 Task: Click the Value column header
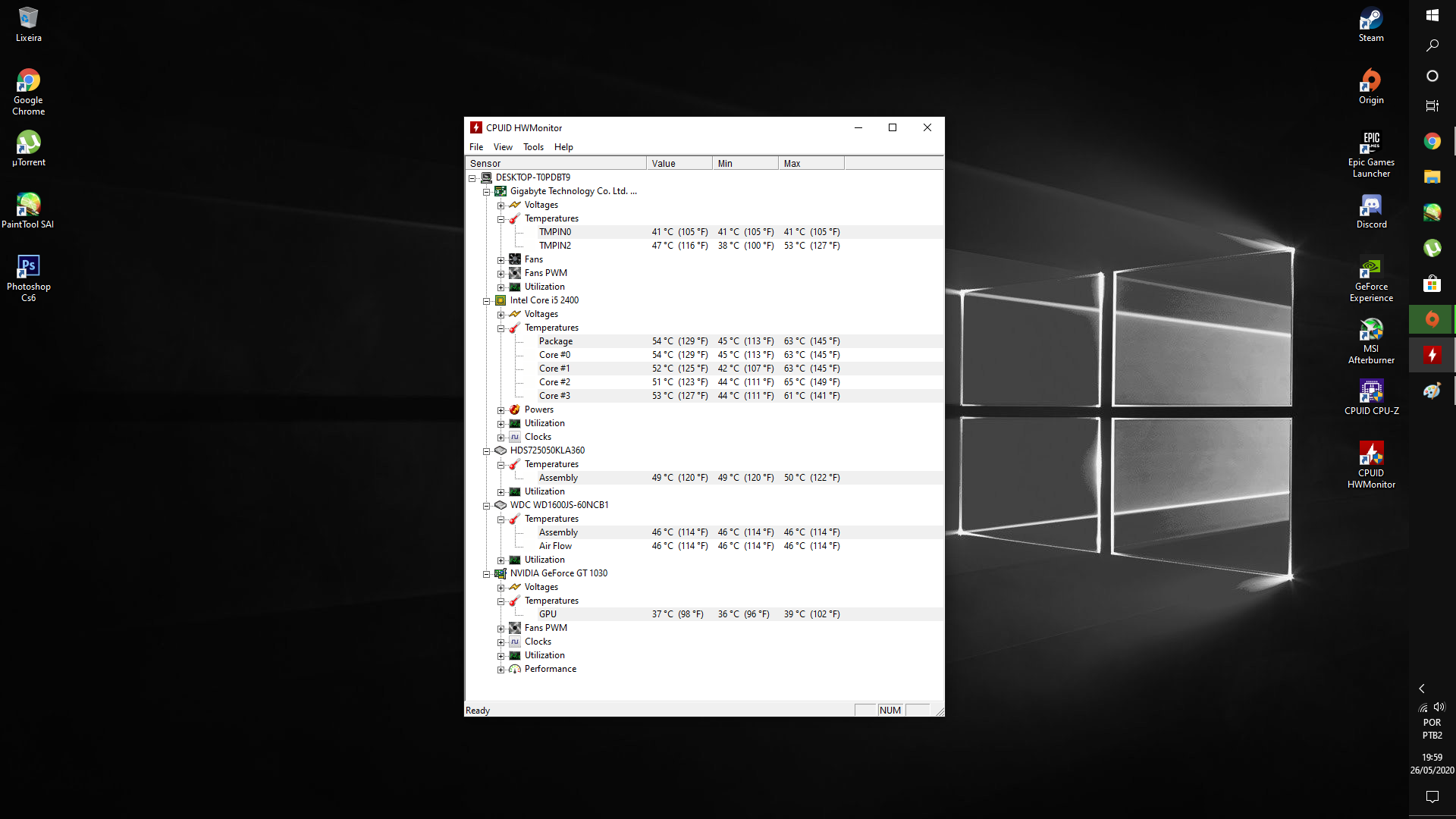tap(679, 163)
